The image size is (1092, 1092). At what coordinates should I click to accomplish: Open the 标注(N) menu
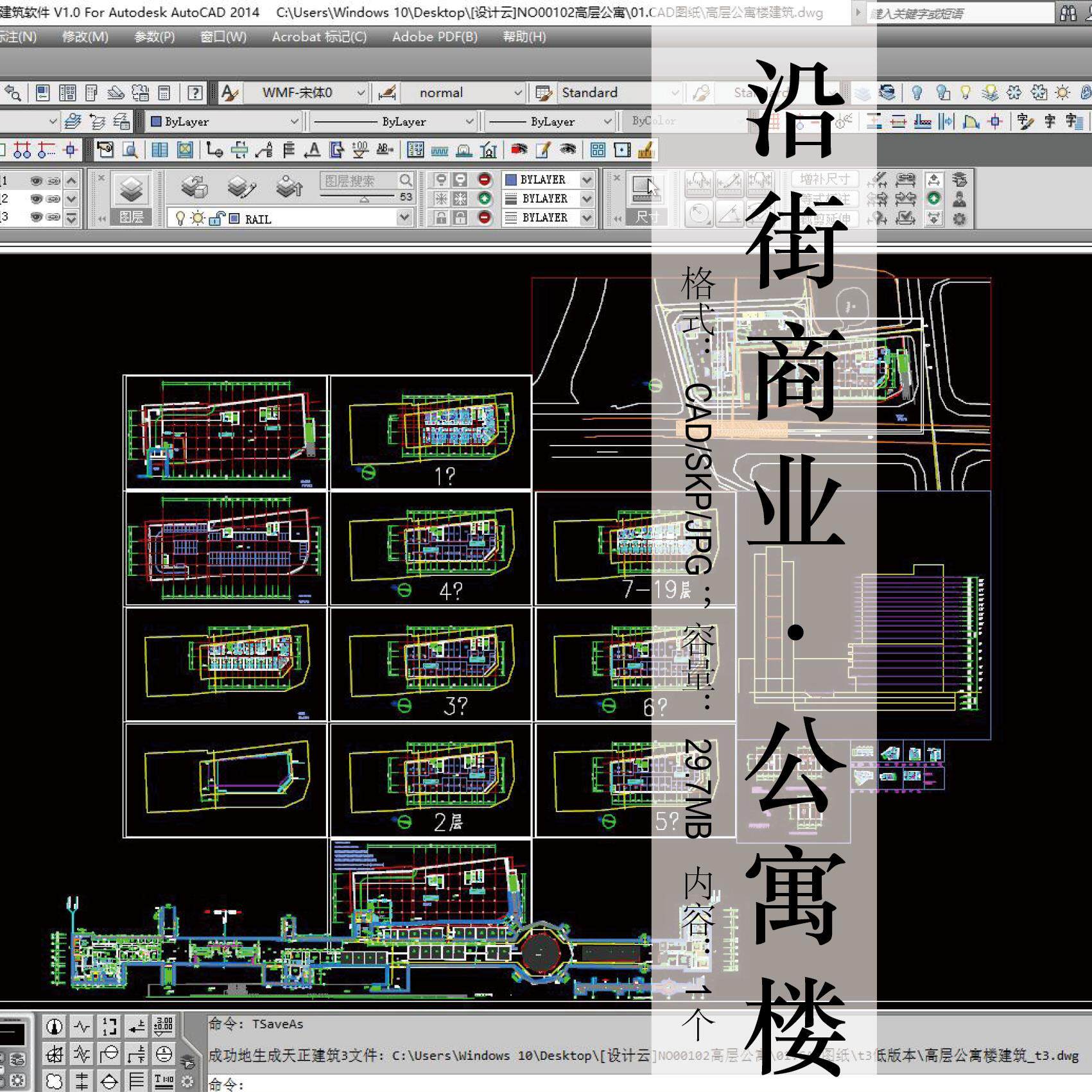[18, 37]
